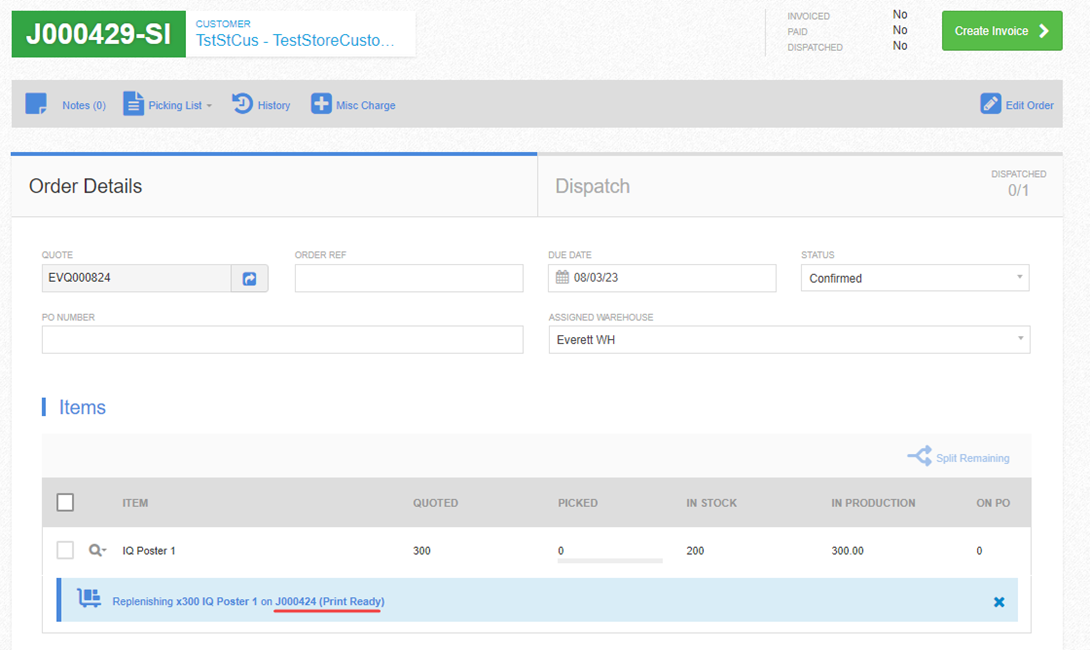Image resolution: width=1090 pixels, height=650 pixels.
Task: Click the Picked column header
Action: click(578, 503)
